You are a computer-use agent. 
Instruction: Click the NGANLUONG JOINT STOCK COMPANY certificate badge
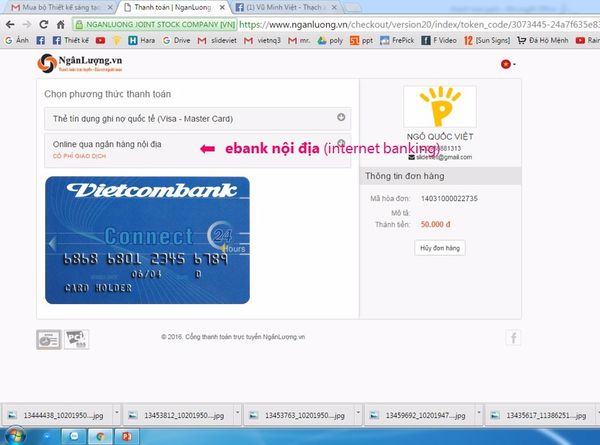[x=155, y=24]
